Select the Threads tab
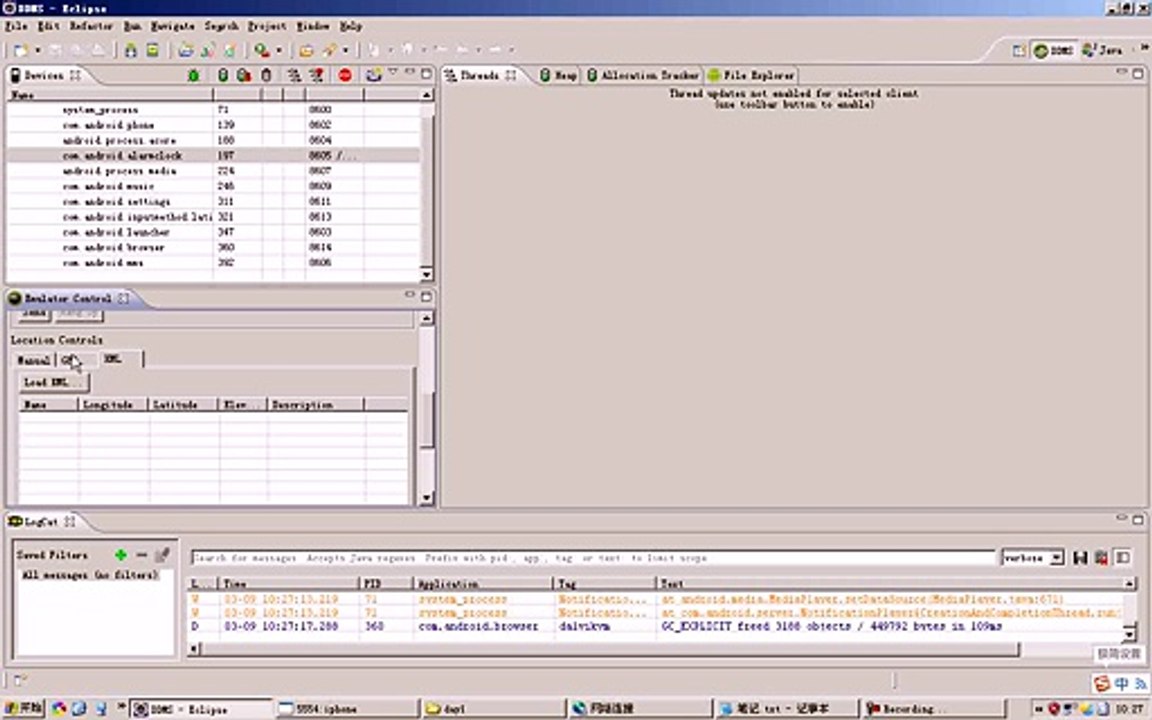 pyautogui.click(x=480, y=75)
